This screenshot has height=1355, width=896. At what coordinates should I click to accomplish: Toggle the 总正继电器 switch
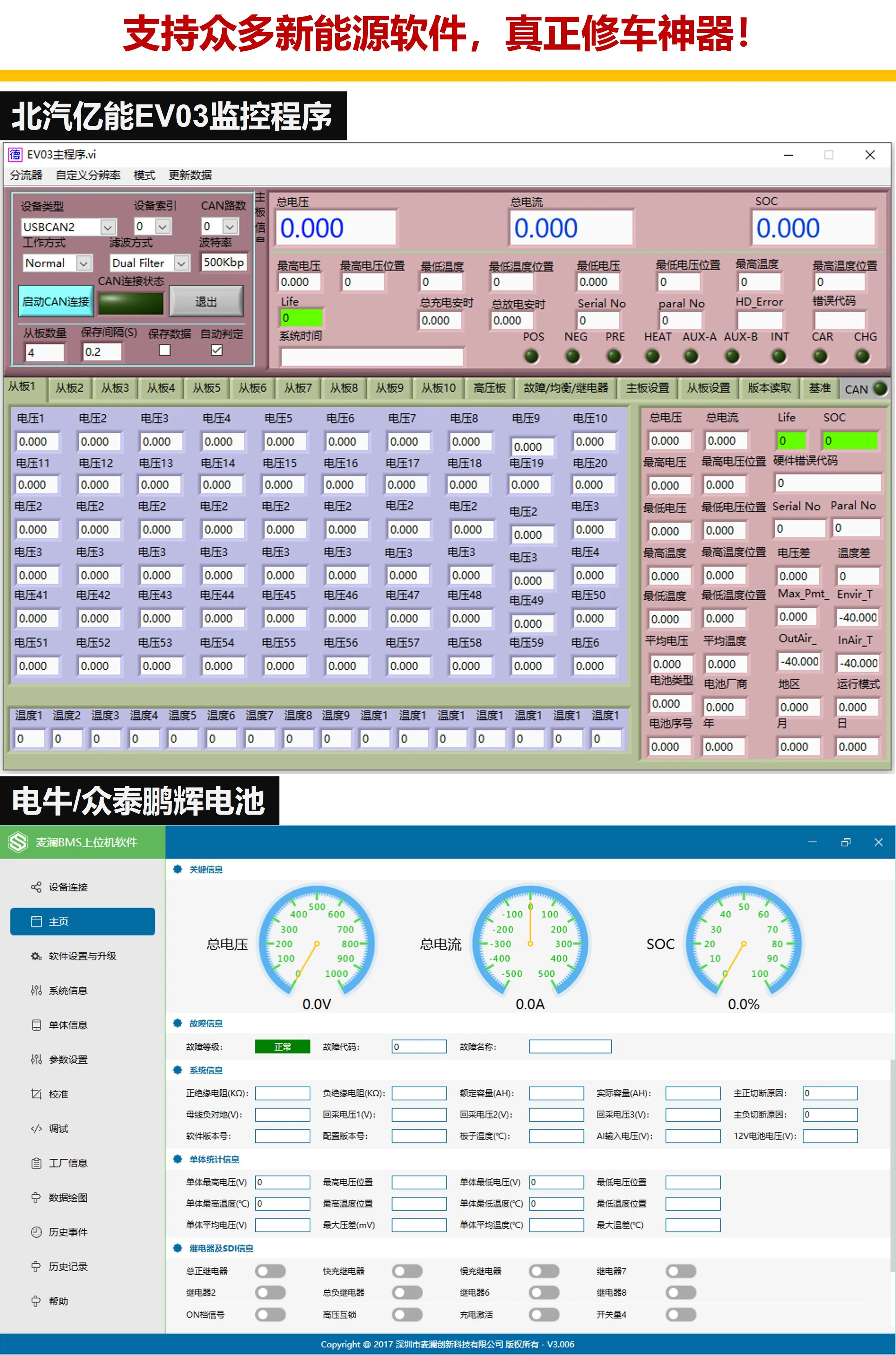tap(270, 1271)
